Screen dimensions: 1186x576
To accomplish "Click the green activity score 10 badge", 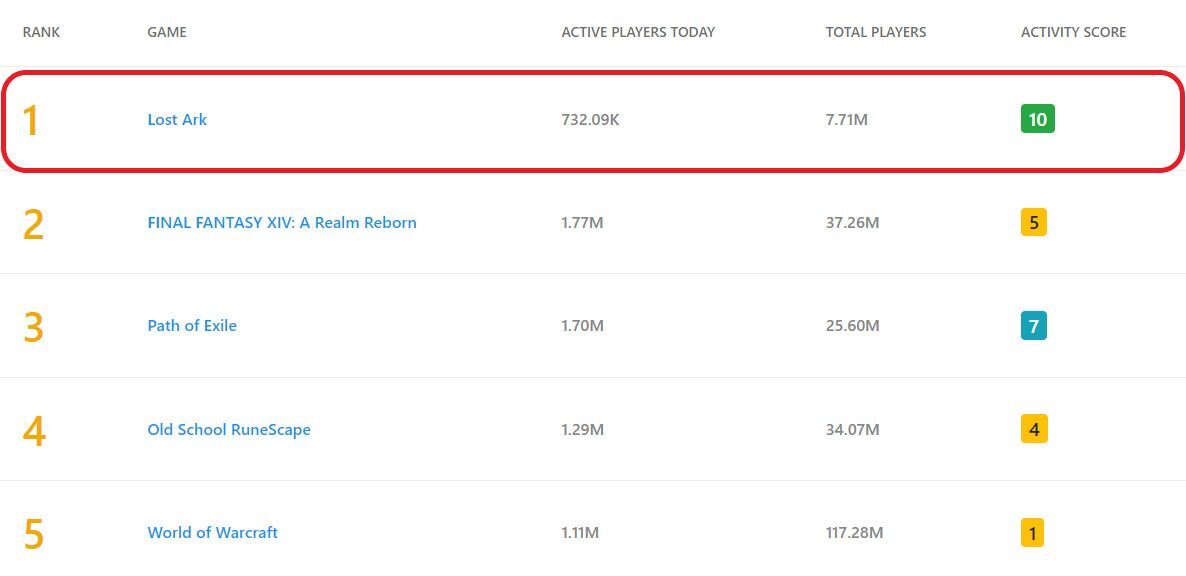I will (1037, 119).
